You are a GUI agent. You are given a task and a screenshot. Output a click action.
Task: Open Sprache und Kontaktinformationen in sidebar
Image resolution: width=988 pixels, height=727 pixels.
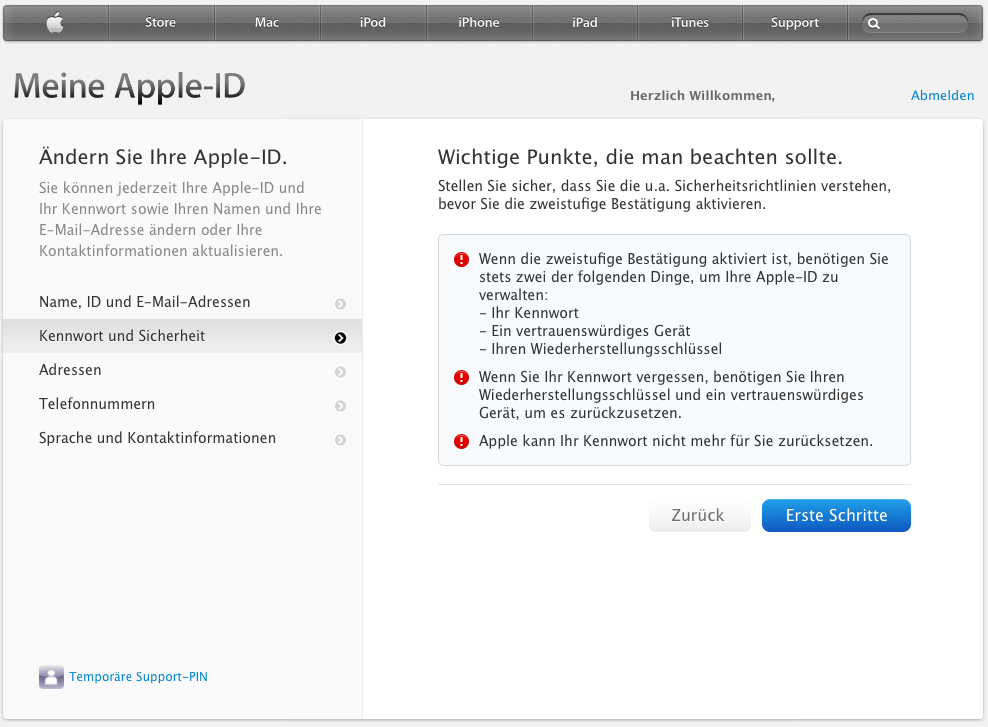tap(183, 438)
